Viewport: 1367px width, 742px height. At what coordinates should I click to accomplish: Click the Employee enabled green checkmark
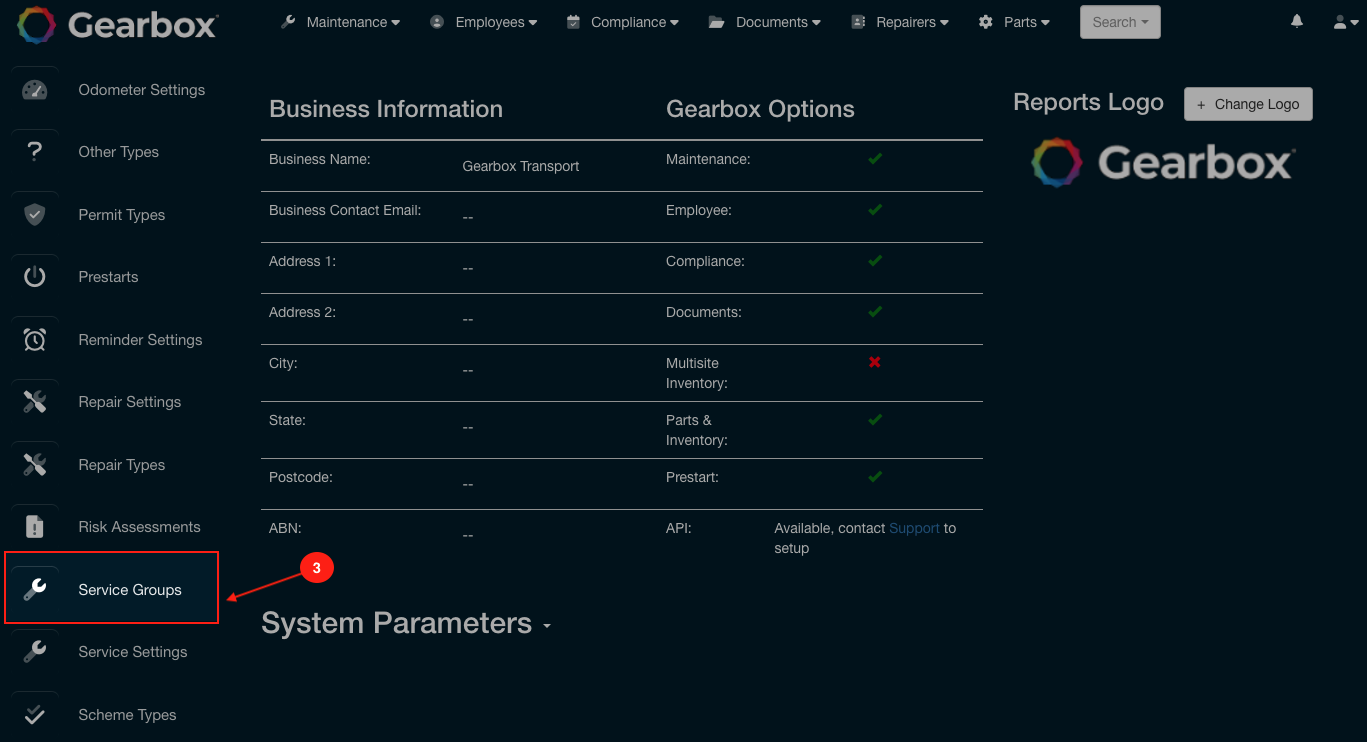click(x=875, y=210)
